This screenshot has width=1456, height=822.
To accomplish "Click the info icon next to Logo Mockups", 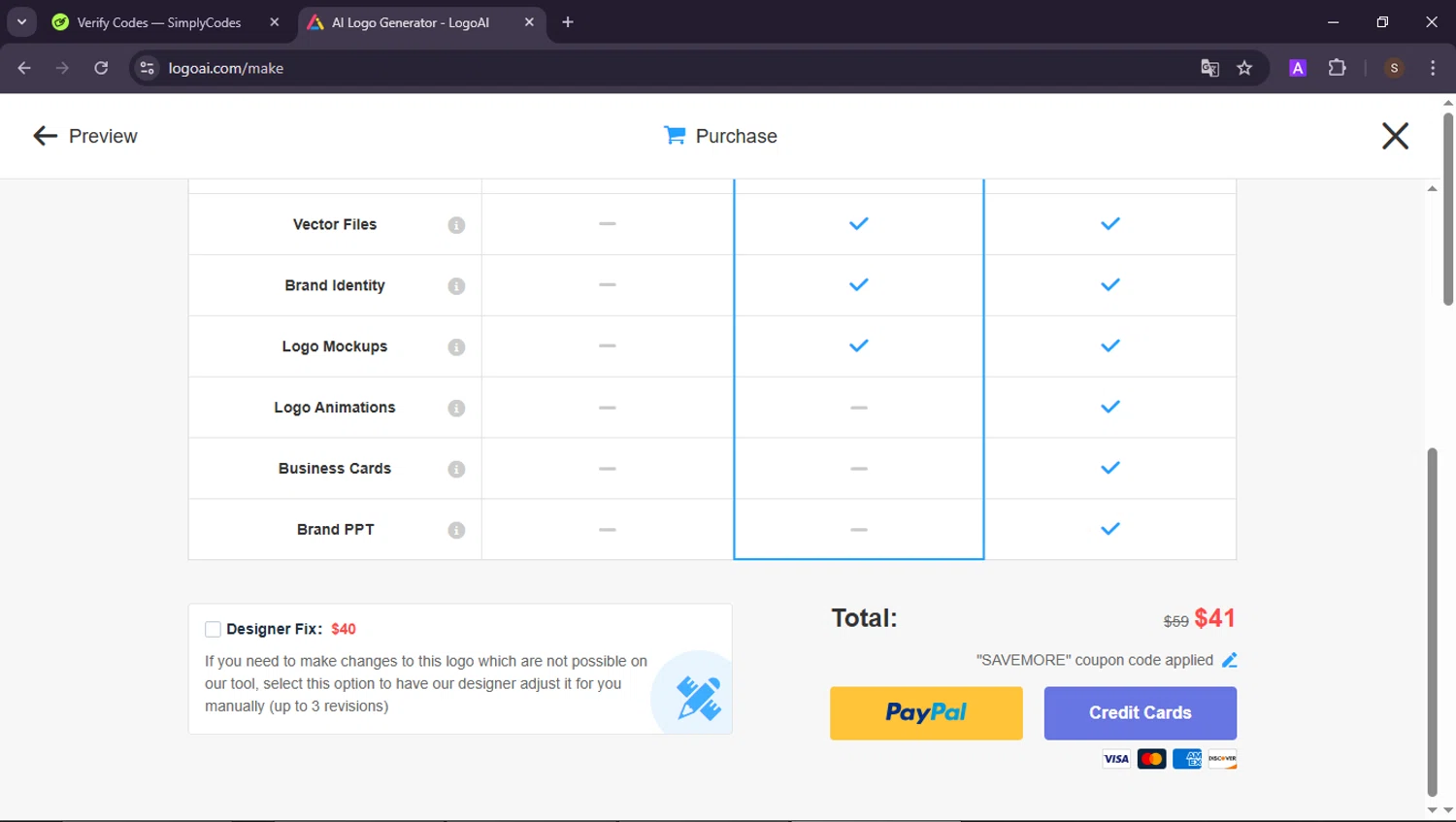I will 456,347.
